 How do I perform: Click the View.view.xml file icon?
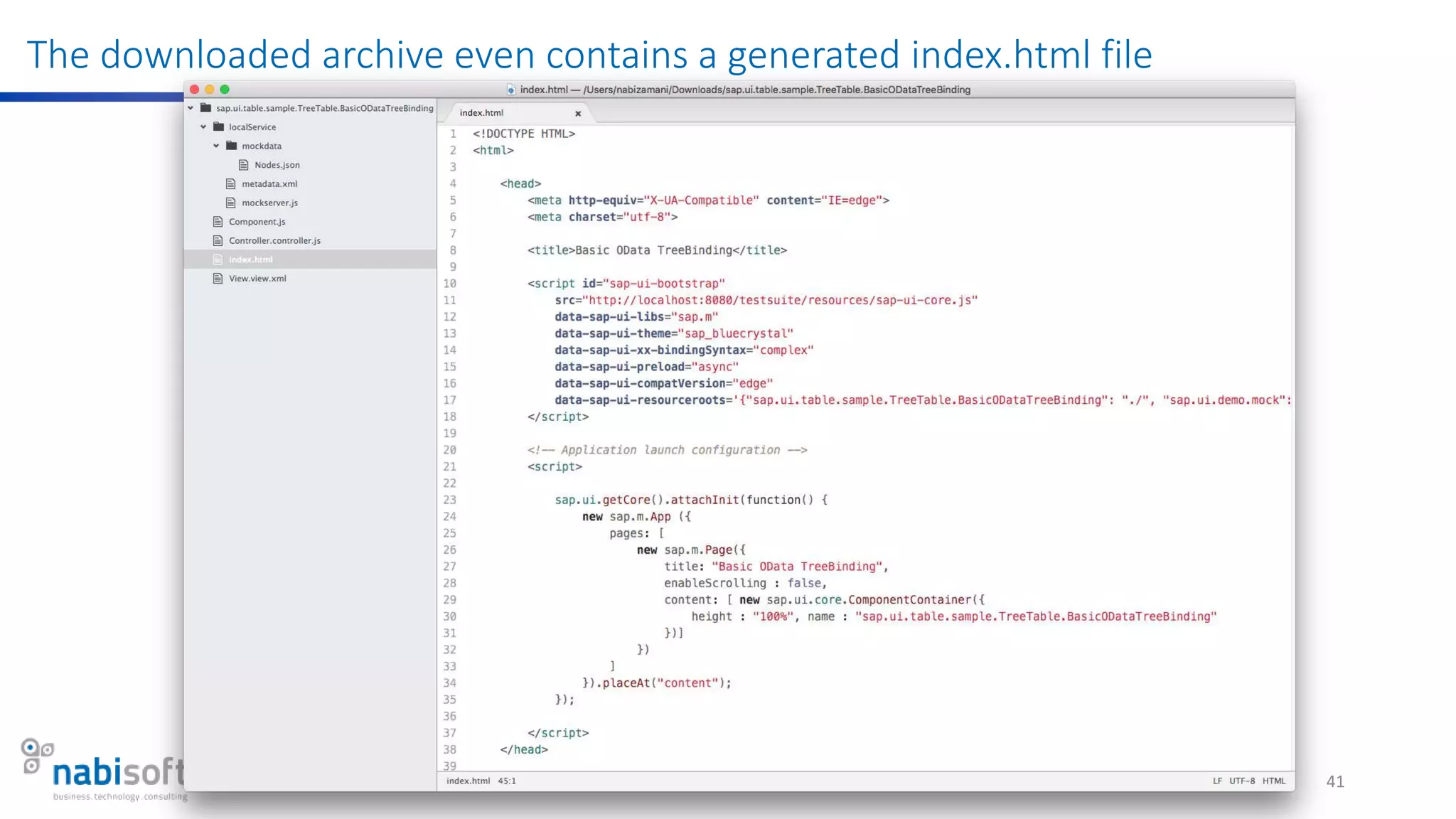click(218, 278)
